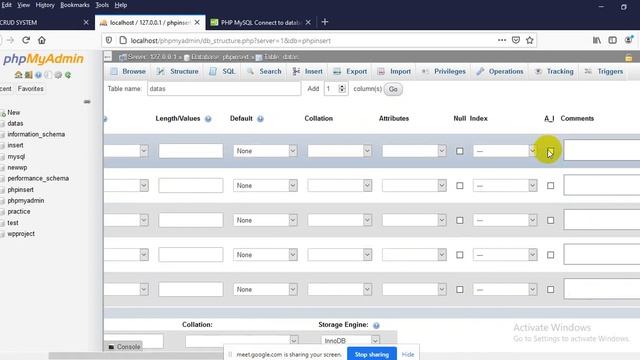This screenshot has width=640, height=360.
Task: Reload the page with the refresh icon
Action: [26, 40]
